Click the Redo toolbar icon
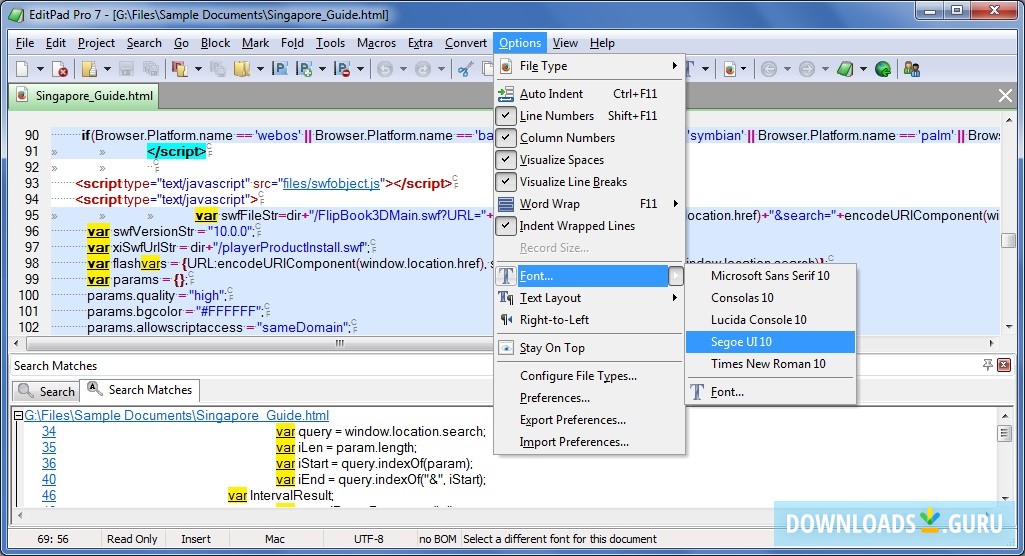The height and width of the screenshot is (556, 1025). click(423, 69)
